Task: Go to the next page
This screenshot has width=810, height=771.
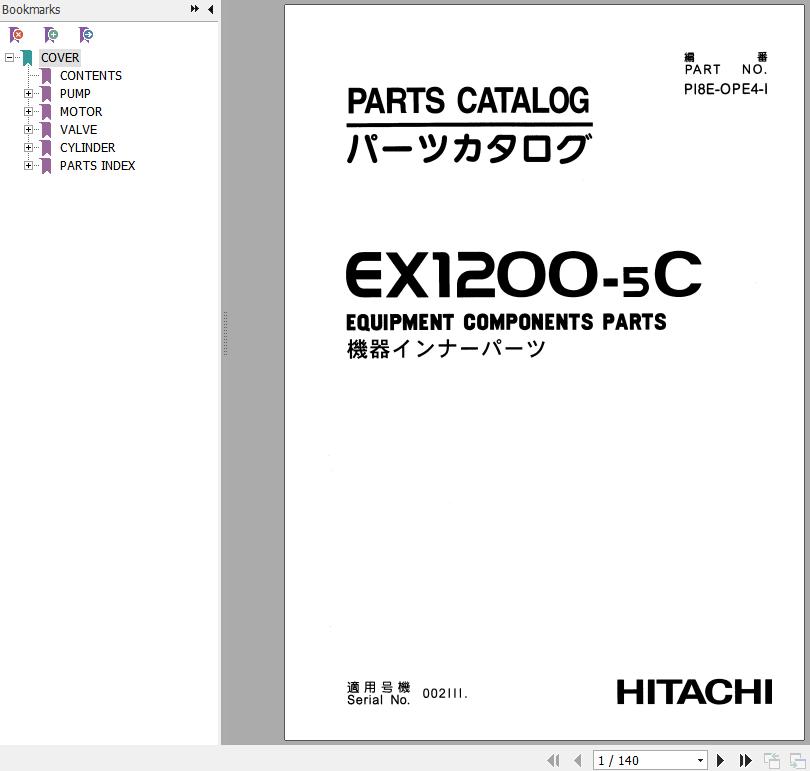Action: (720, 760)
